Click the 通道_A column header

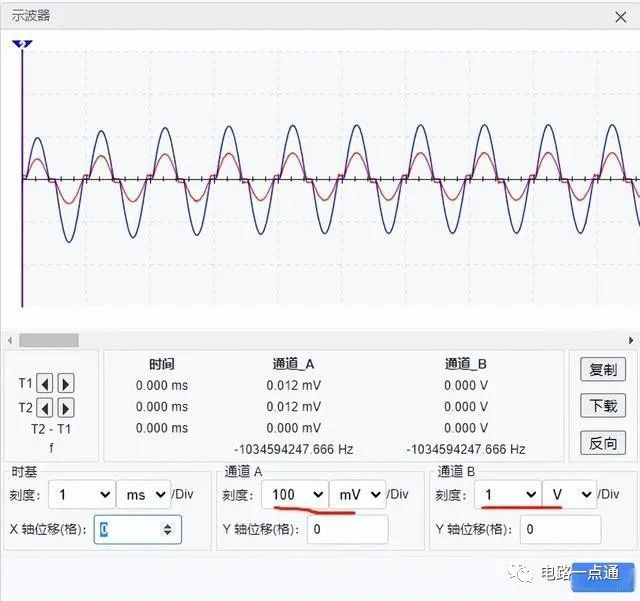(x=293, y=364)
